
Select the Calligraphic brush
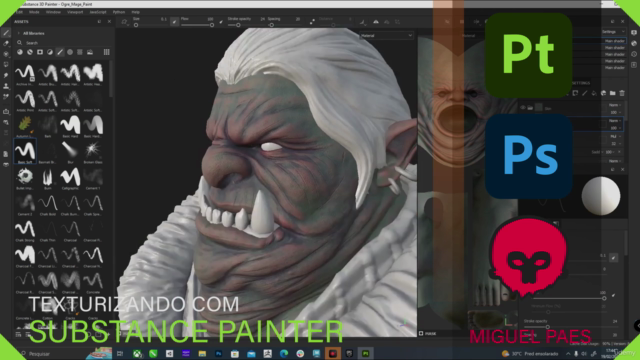coord(70,178)
